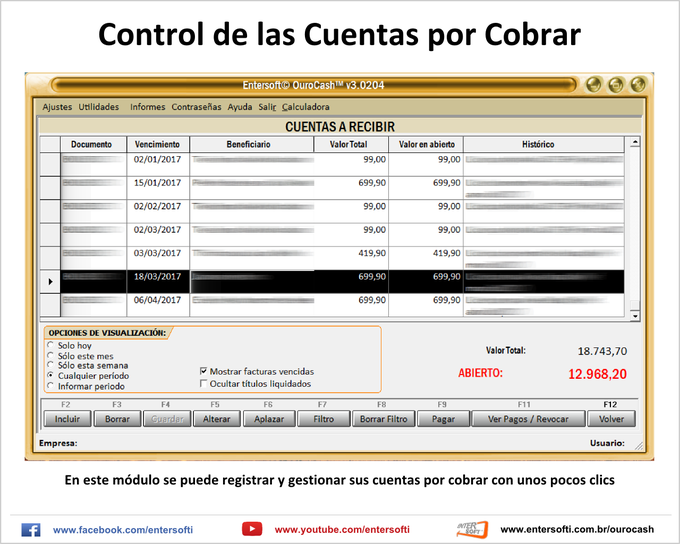Screen dimensions: 680x544
Task: Open the youtube.com/entersofti link
Action: coord(342,529)
